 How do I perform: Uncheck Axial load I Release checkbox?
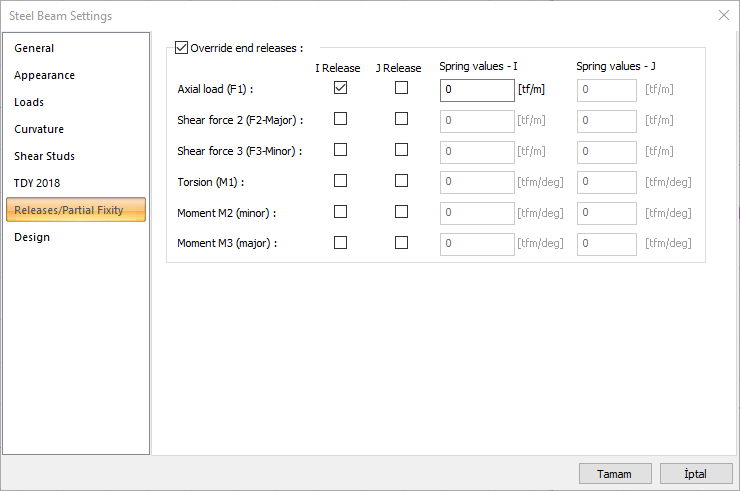[x=341, y=88]
